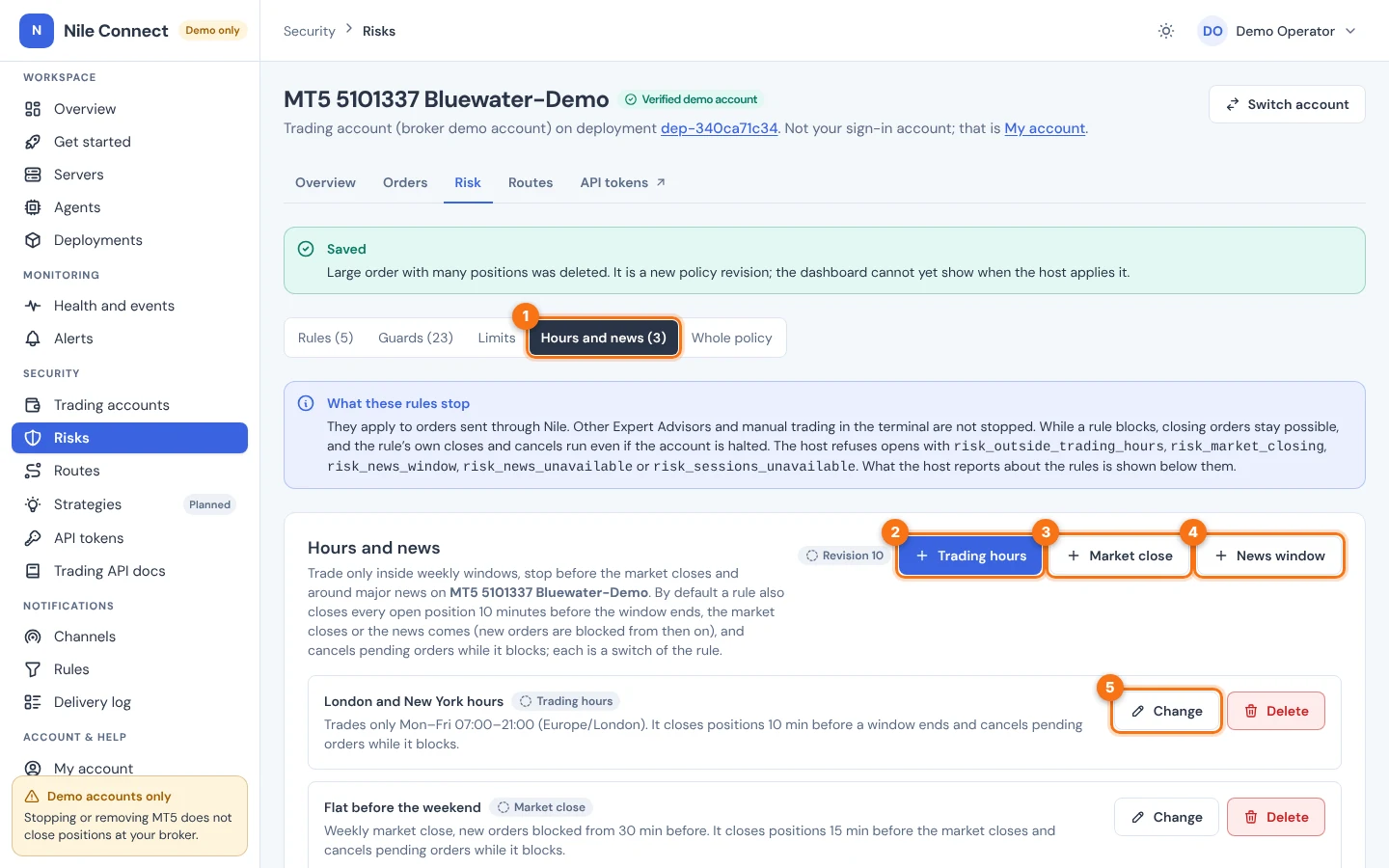Change the Flat before the weekend rule
The image size is (1389, 868).
[x=1166, y=817]
